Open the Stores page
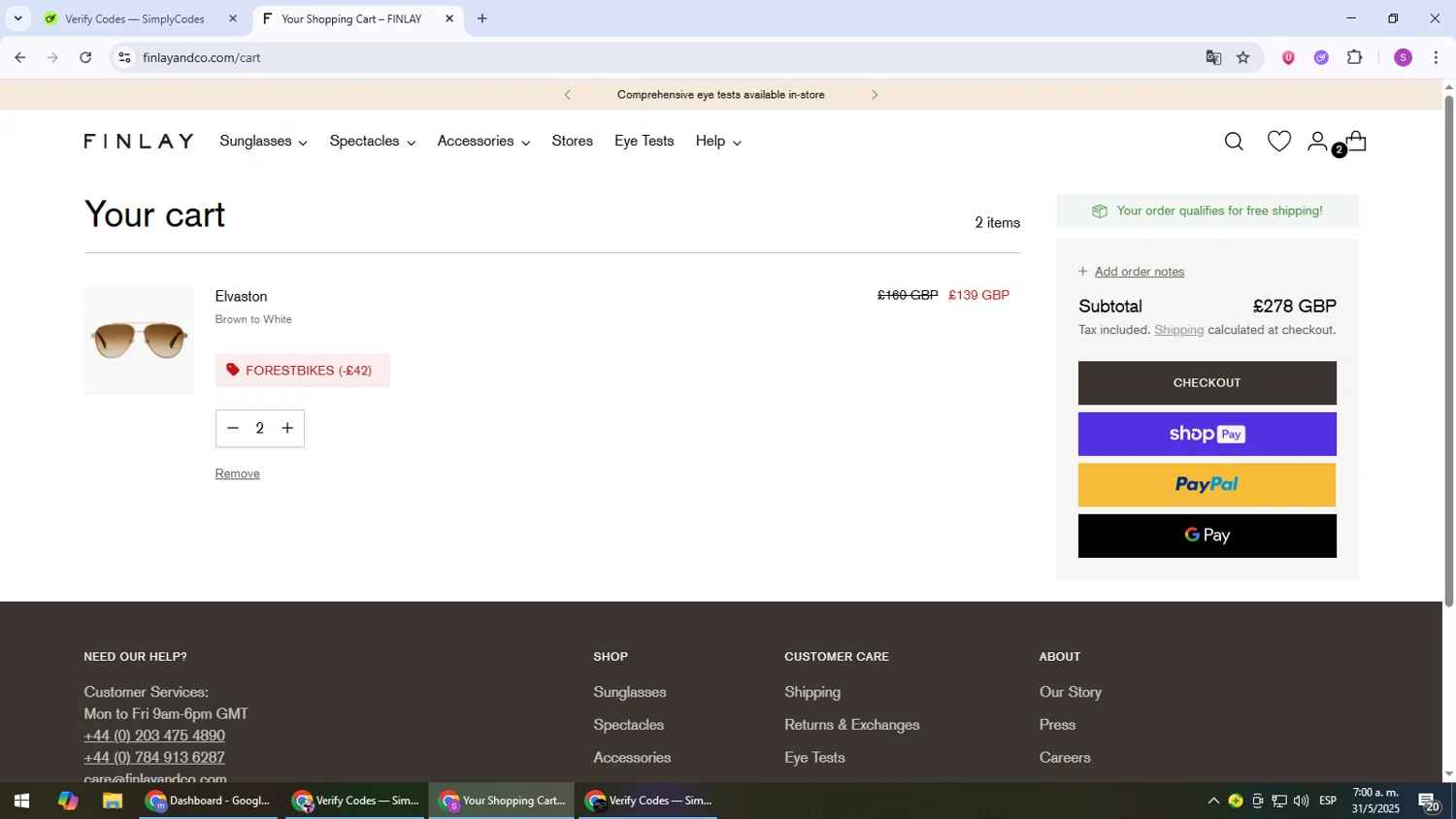 point(572,142)
